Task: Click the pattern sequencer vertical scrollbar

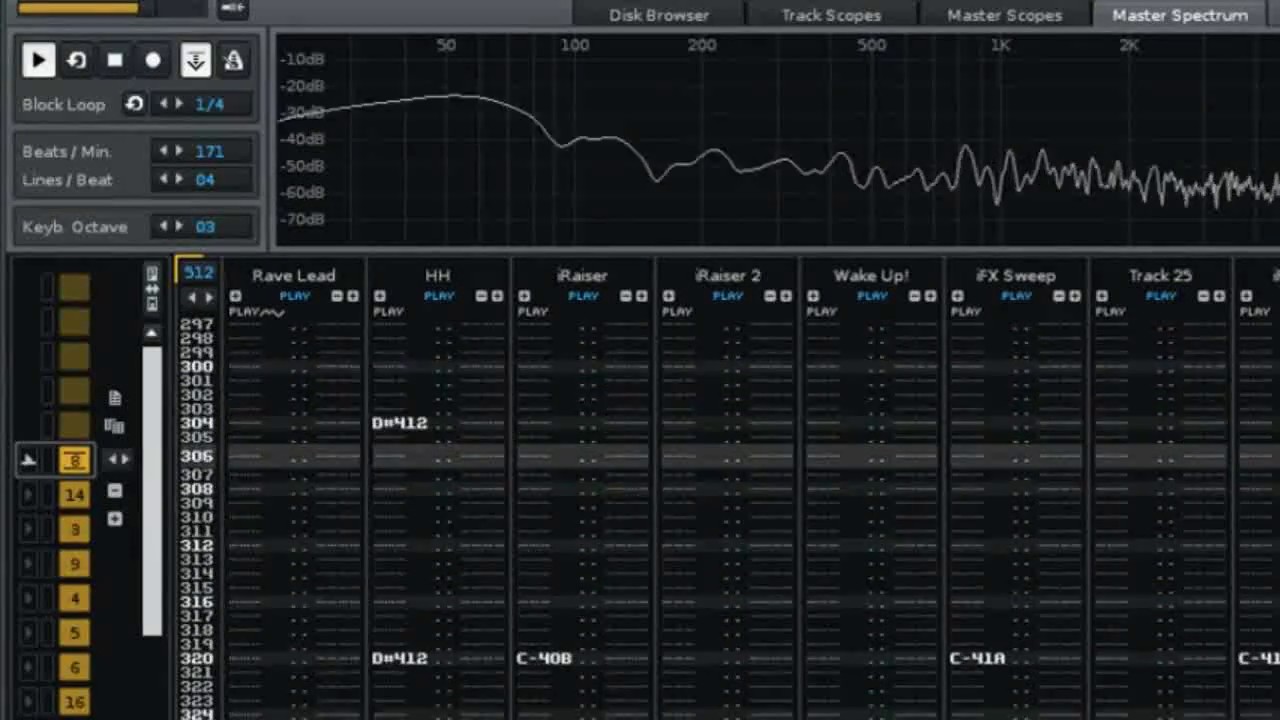Action: 152,490
